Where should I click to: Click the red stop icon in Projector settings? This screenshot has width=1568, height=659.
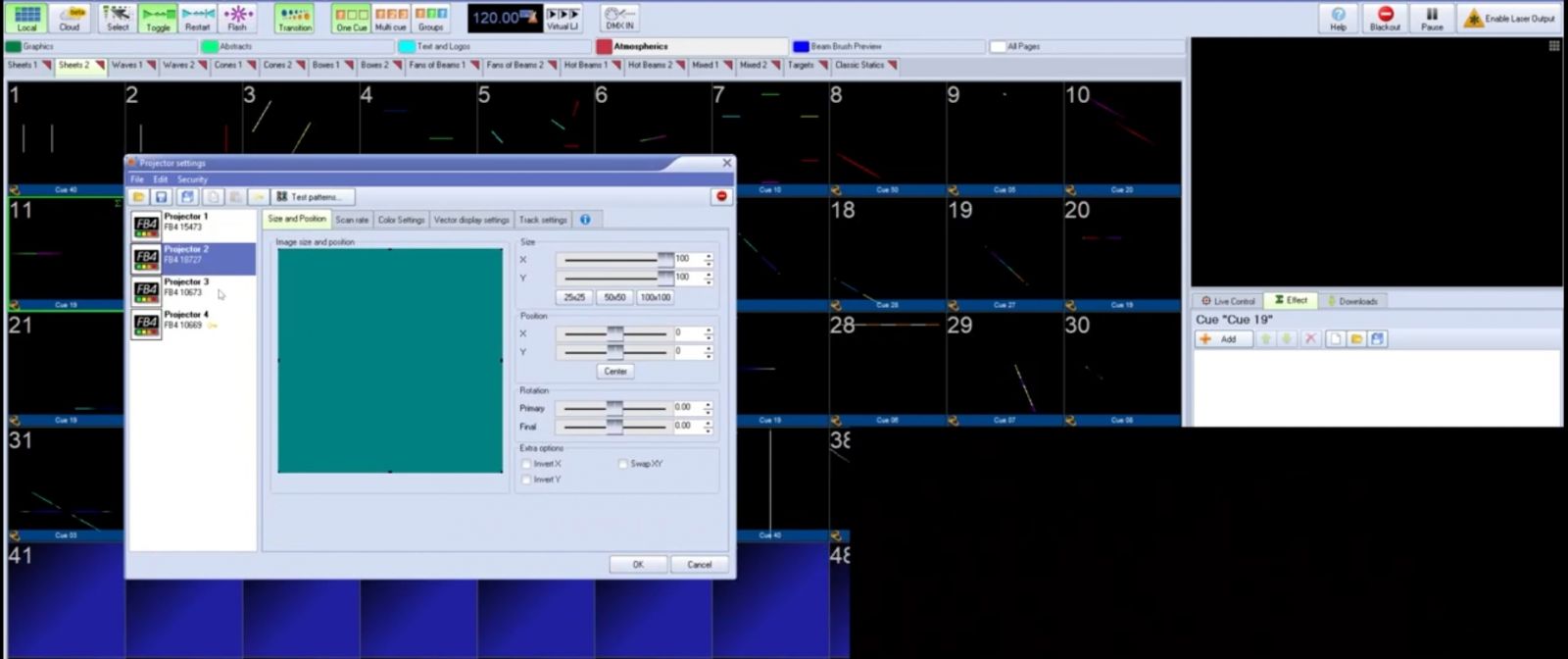(721, 197)
